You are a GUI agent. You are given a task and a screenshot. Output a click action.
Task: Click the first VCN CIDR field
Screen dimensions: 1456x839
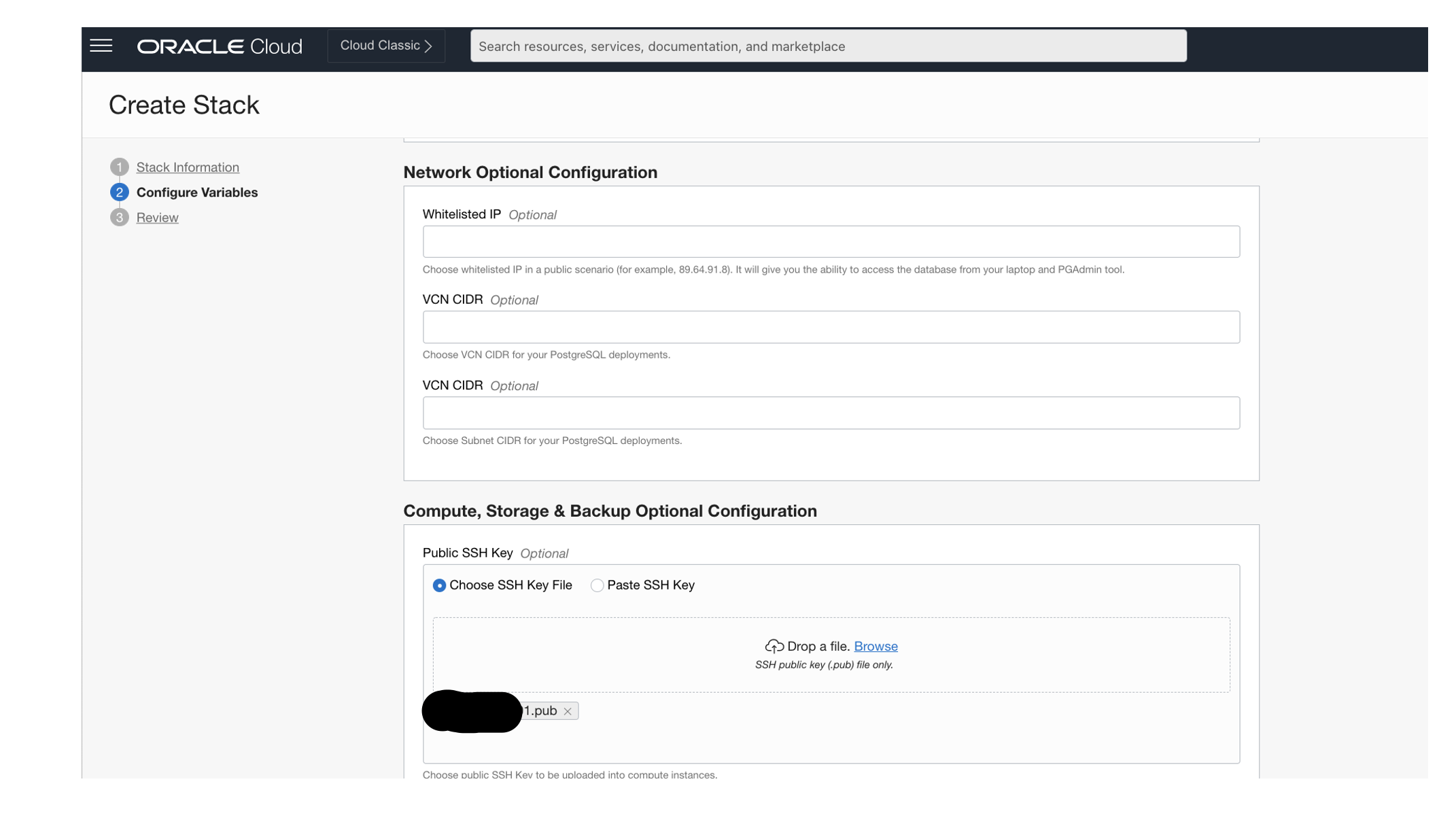831,327
